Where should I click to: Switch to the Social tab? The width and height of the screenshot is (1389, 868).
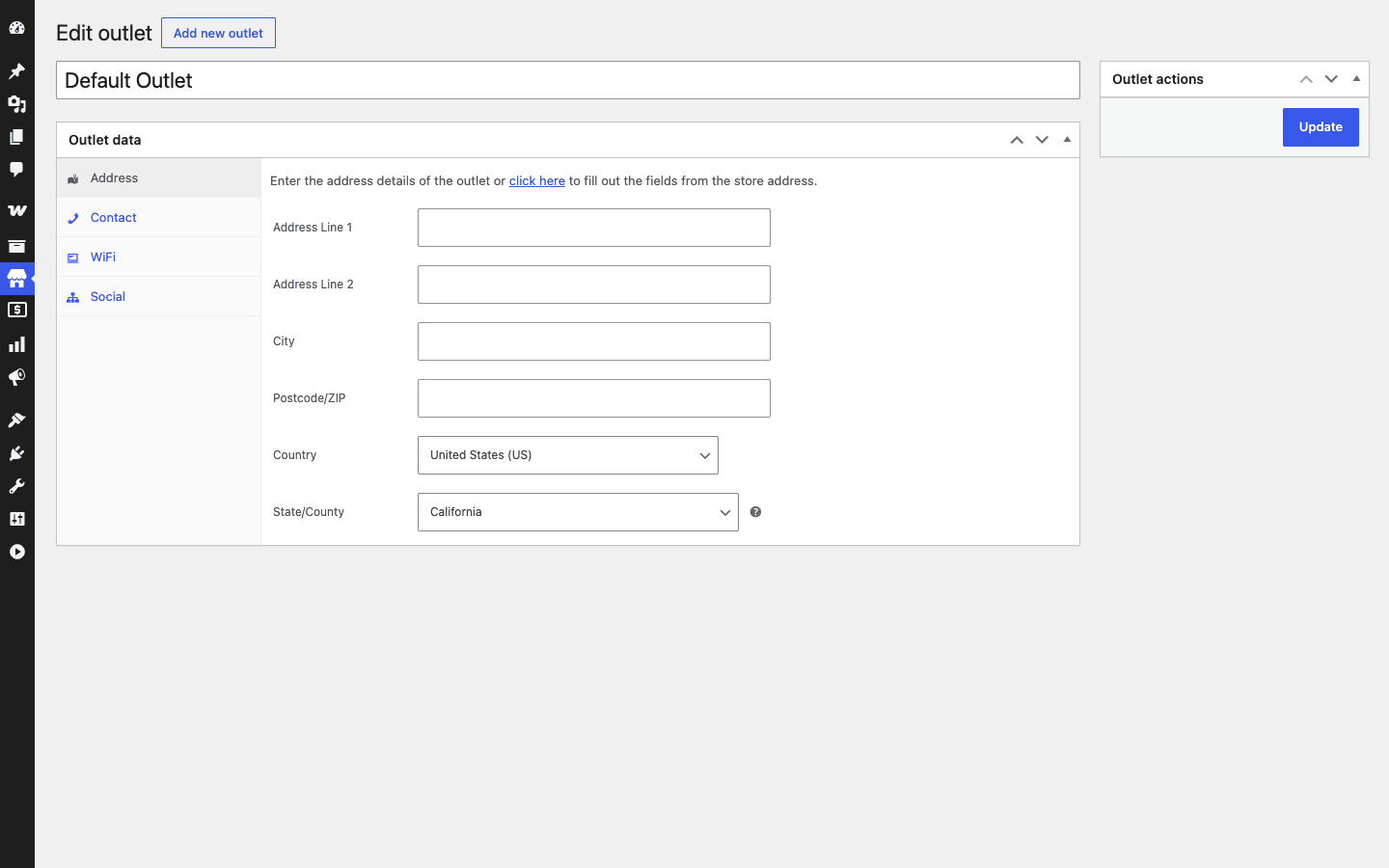pos(159,297)
